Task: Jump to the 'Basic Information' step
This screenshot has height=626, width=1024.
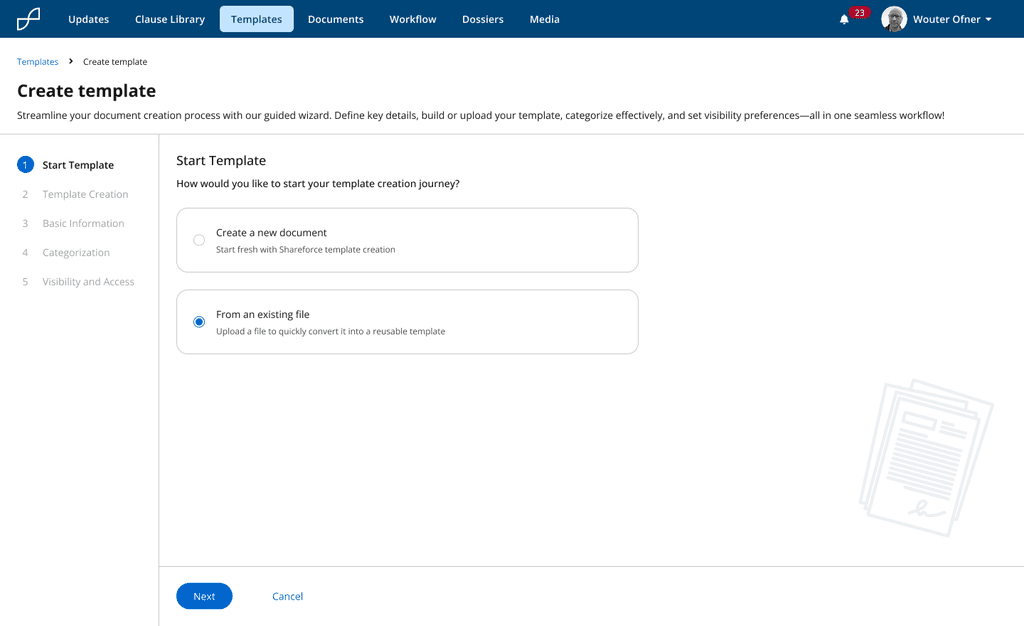Action: tap(83, 223)
